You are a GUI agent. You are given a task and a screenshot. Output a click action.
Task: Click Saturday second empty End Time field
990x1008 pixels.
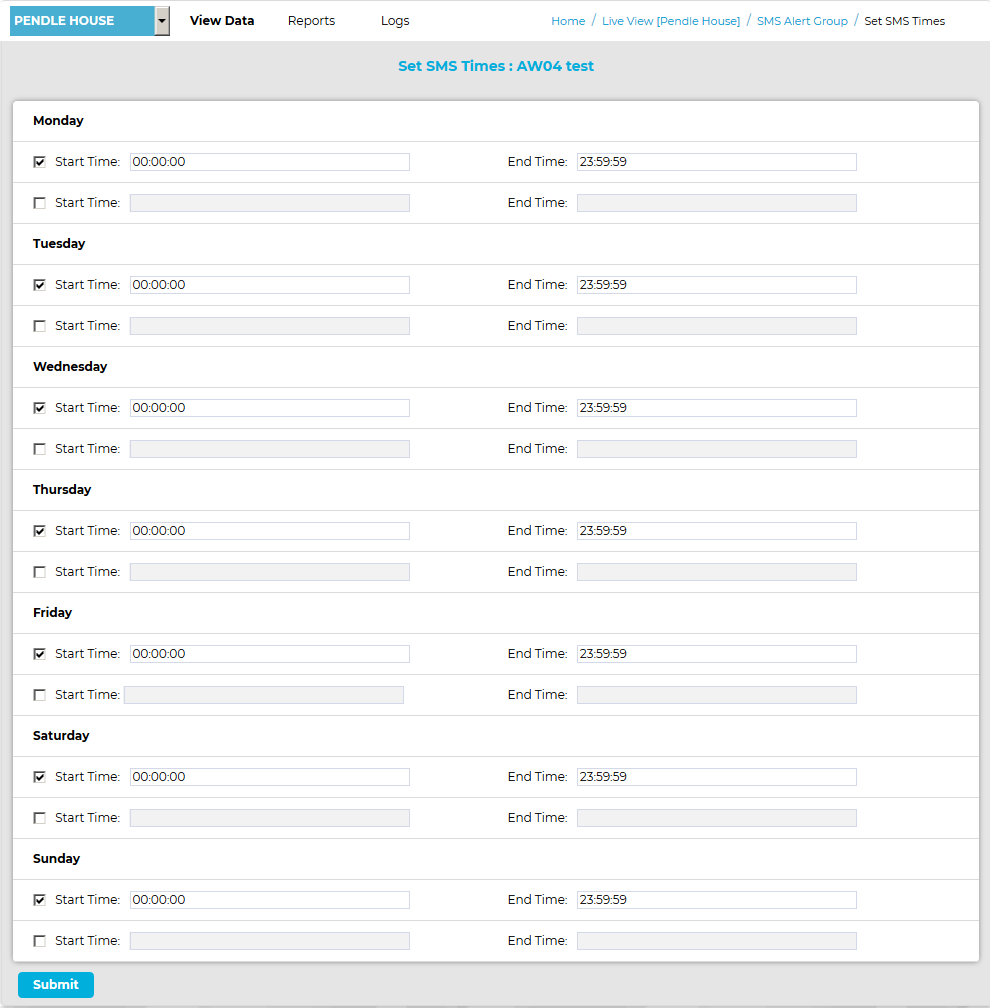(717, 818)
